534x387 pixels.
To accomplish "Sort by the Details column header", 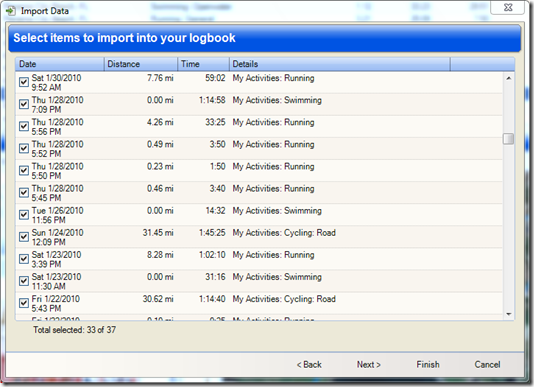I will (x=340, y=64).
